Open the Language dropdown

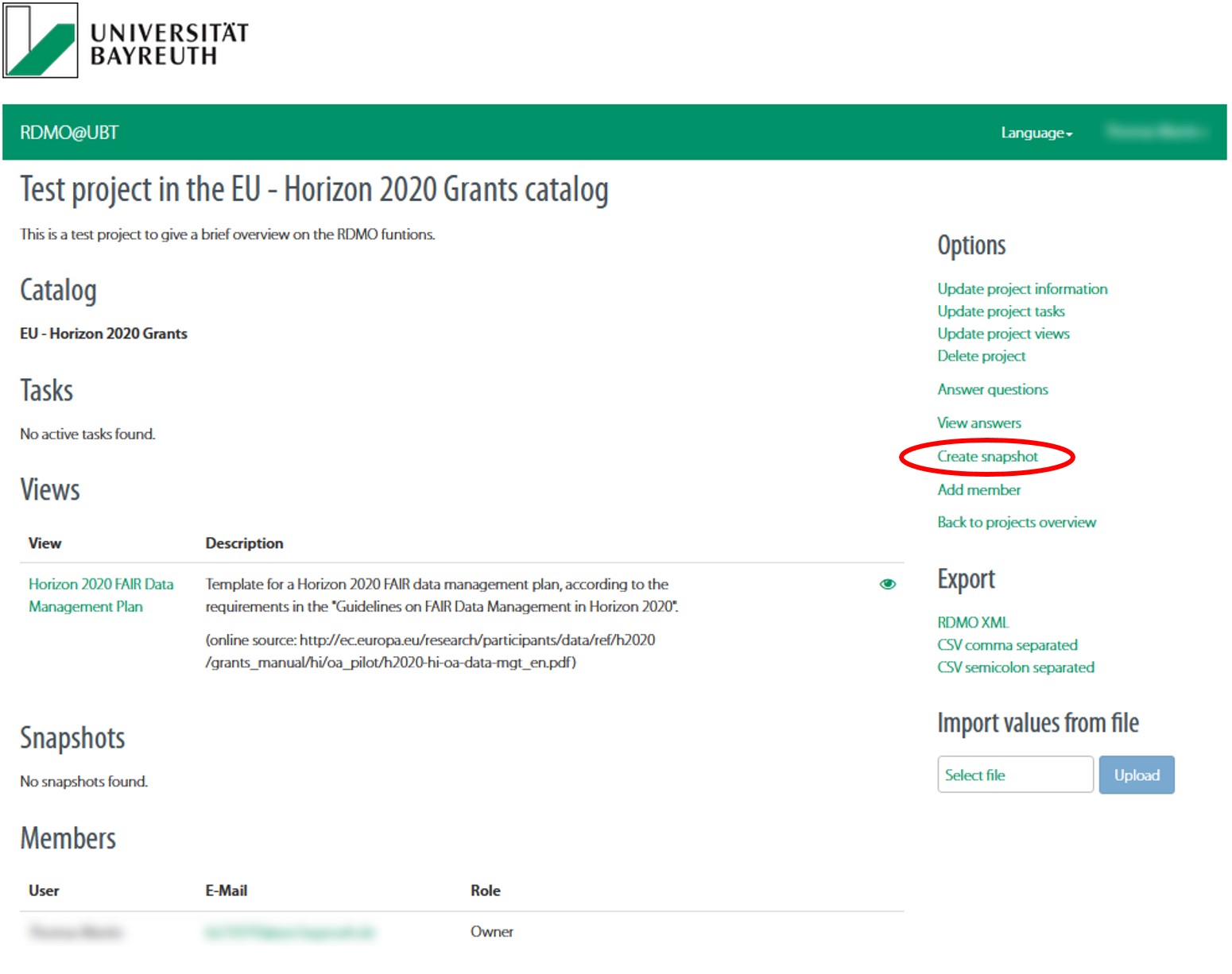1036,133
